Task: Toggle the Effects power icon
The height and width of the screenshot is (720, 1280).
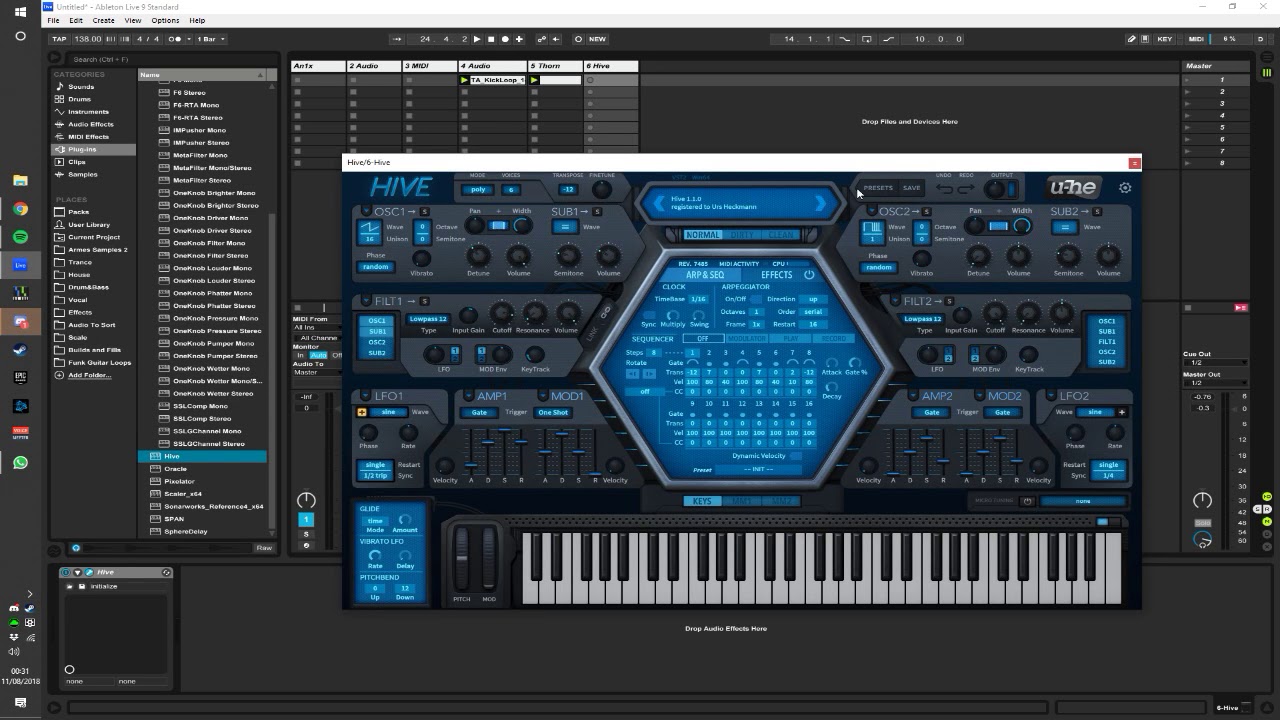Action: 809,275
